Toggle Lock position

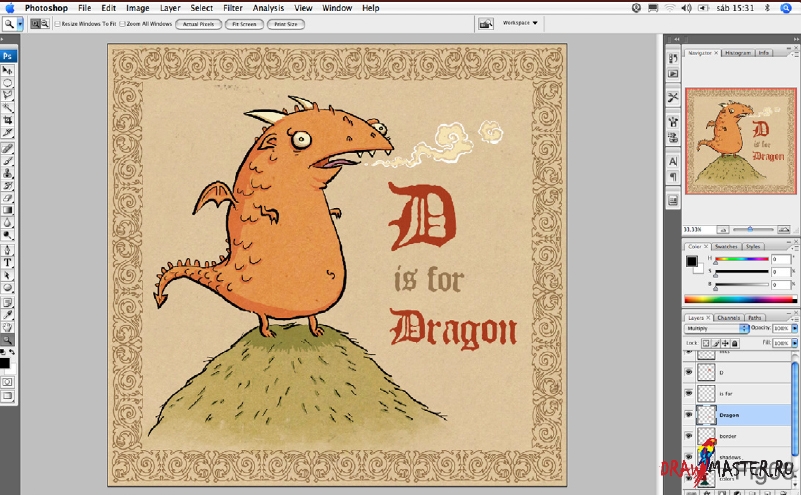725,343
